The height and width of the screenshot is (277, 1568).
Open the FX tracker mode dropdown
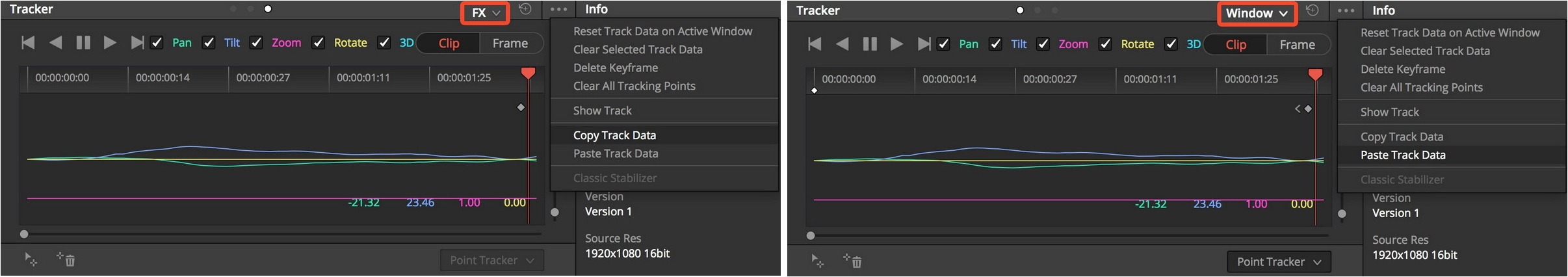(x=485, y=13)
